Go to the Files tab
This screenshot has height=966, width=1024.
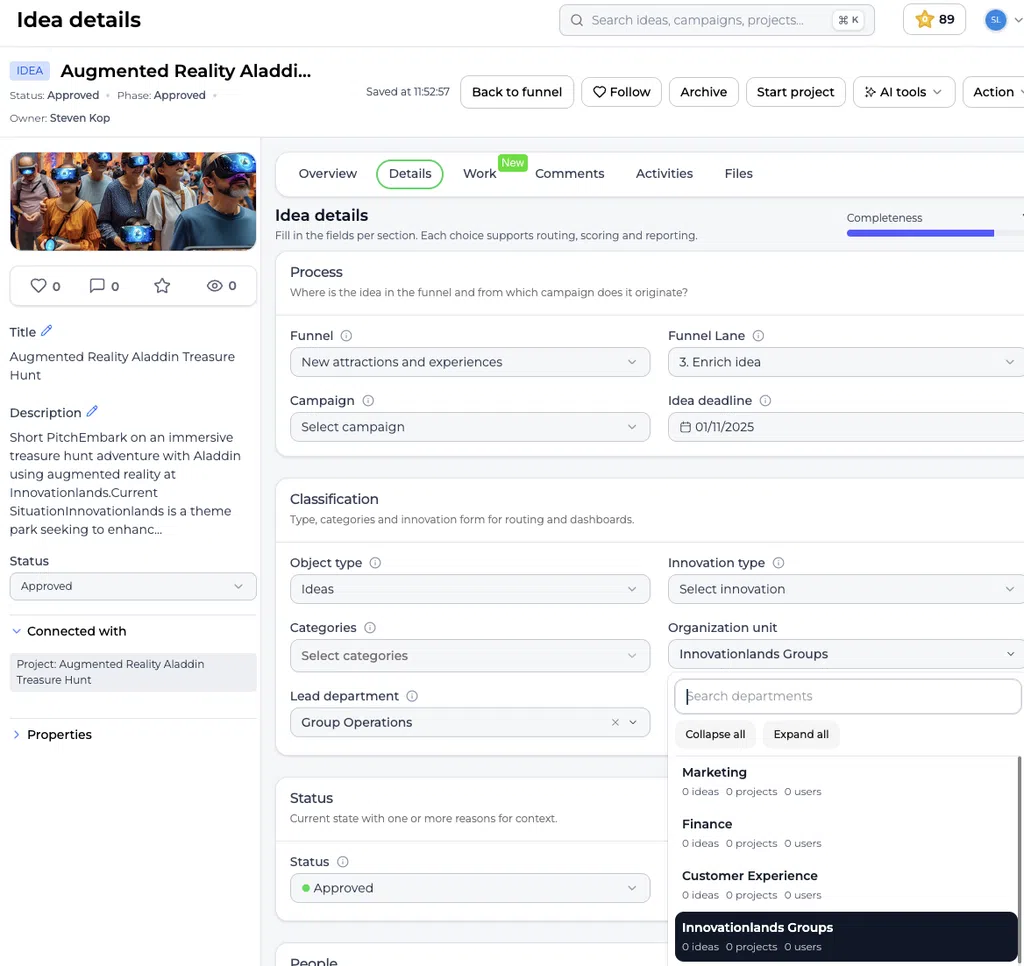pos(739,174)
